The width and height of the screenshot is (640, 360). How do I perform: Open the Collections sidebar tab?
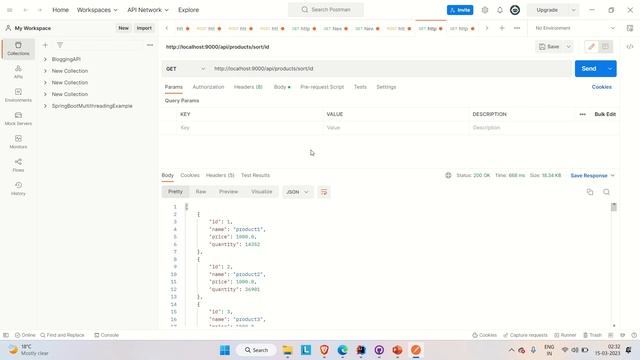tap(18, 48)
